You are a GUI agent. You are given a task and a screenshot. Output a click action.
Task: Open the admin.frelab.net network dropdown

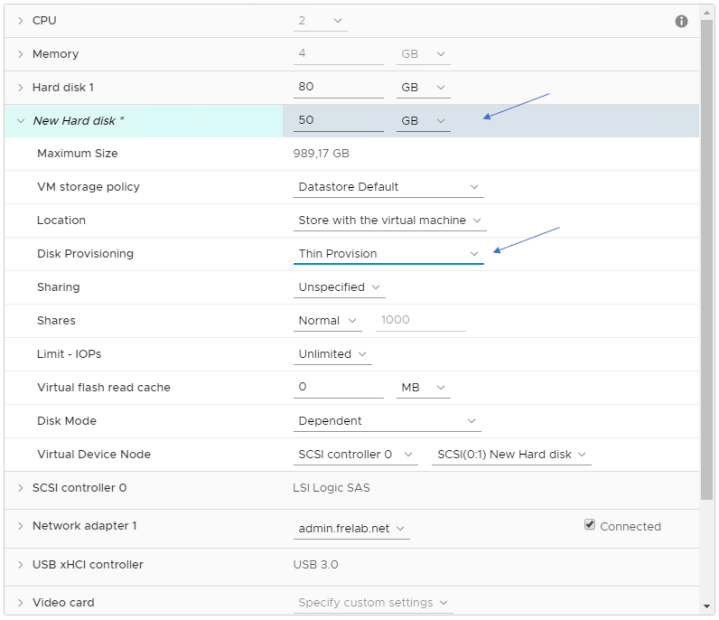tap(351, 528)
